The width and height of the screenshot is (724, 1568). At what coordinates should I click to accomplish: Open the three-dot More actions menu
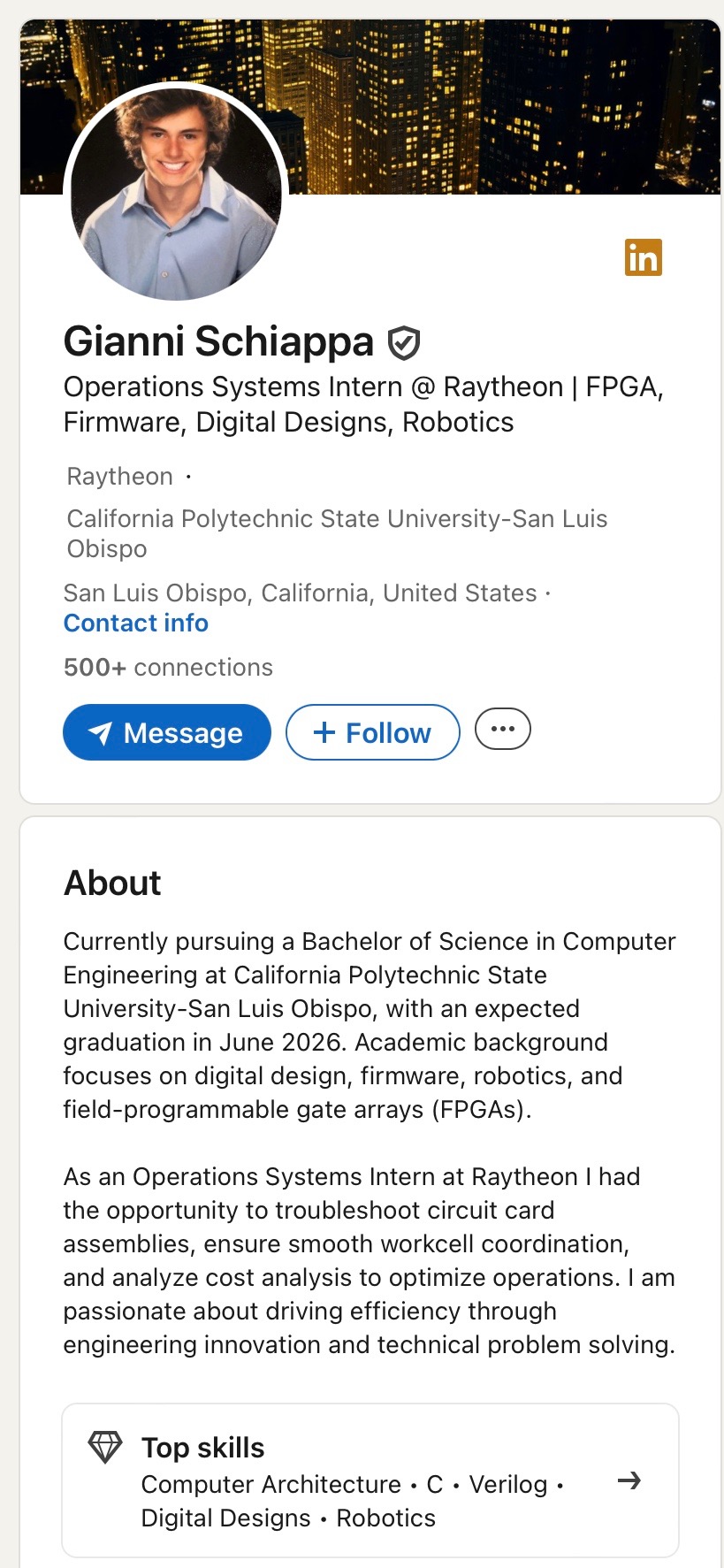[x=502, y=730]
